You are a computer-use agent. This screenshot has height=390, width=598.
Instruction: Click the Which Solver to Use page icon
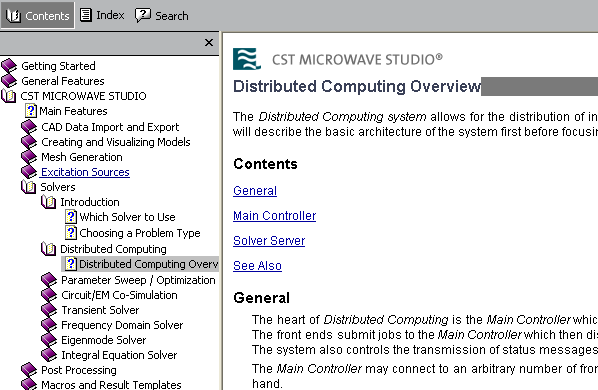71,217
